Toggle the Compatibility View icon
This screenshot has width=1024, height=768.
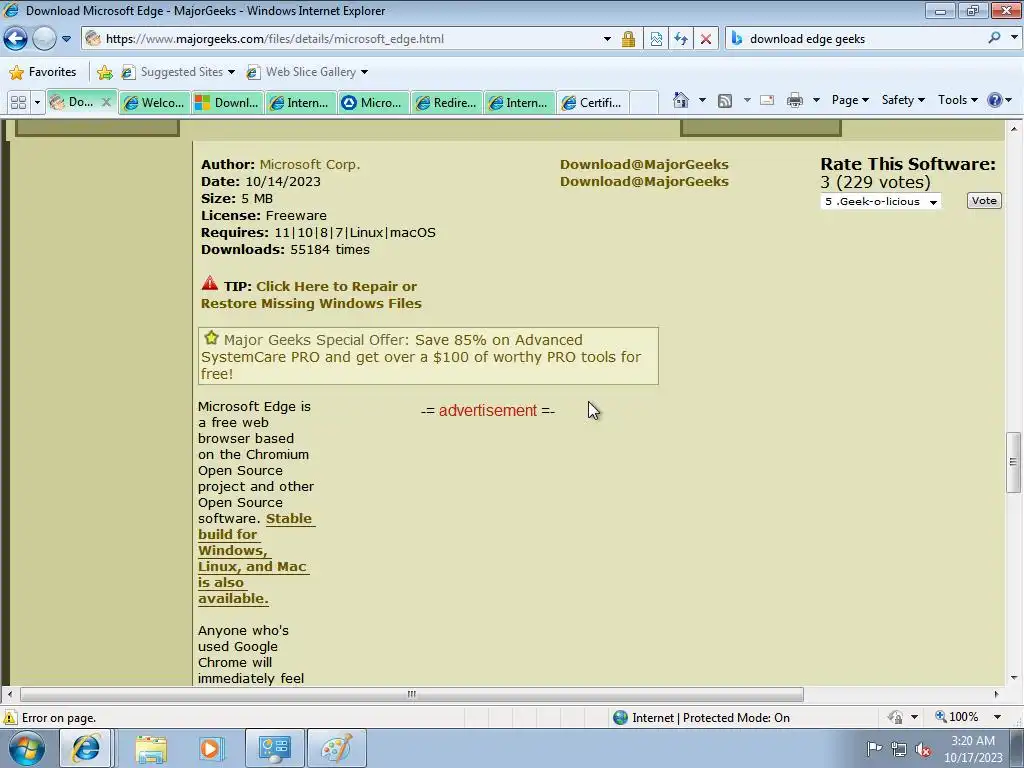(x=656, y=39)
